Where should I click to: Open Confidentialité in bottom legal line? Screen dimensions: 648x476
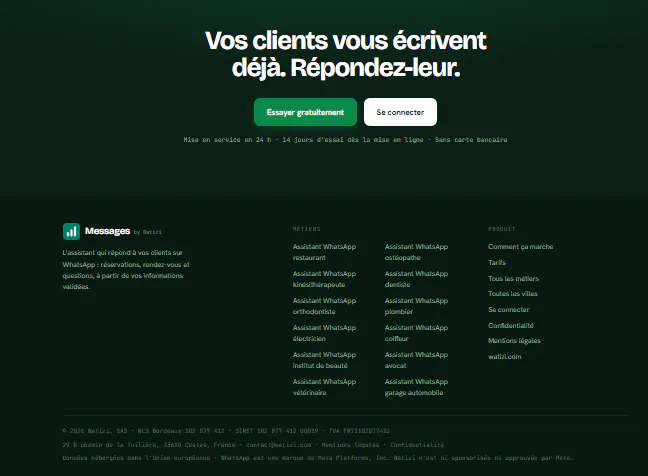(417, 445)
